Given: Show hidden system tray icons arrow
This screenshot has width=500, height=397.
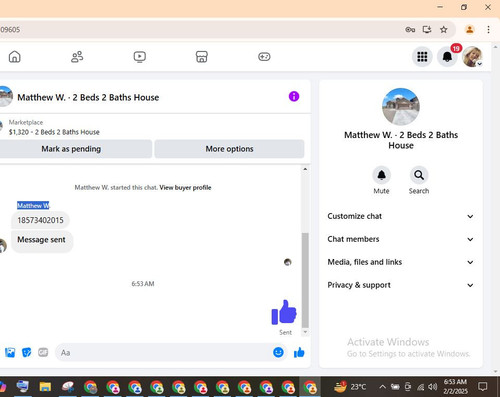Looking at the screenshot, I should coord(383,387).
